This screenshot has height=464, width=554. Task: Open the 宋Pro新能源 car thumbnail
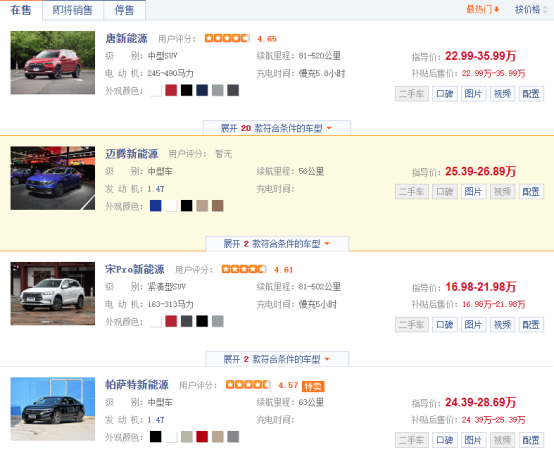(53, 293)
